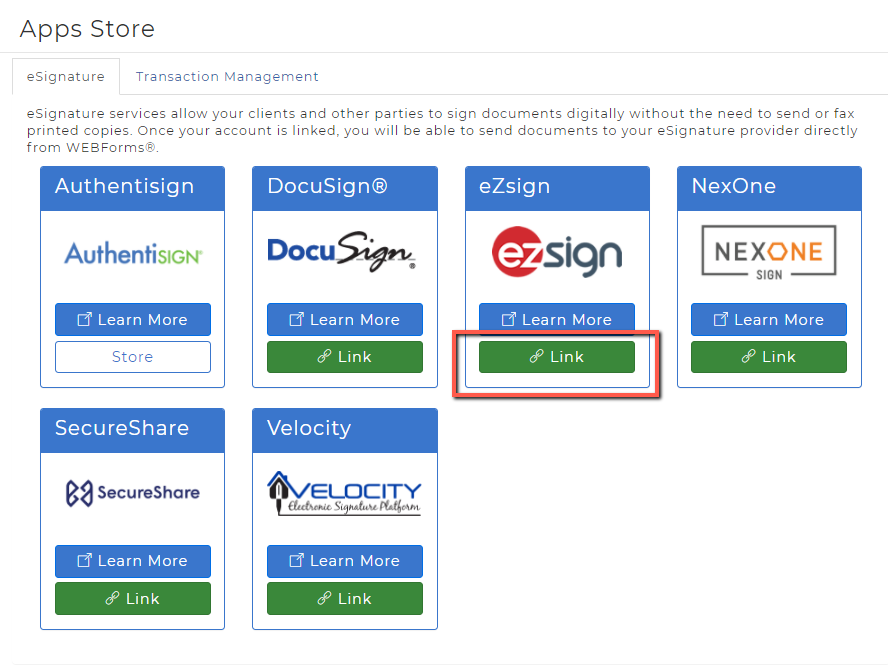The height and width of the screenshot is (665, 888).
Task: Click the SecureShare logo
Action: pos(133,493)
